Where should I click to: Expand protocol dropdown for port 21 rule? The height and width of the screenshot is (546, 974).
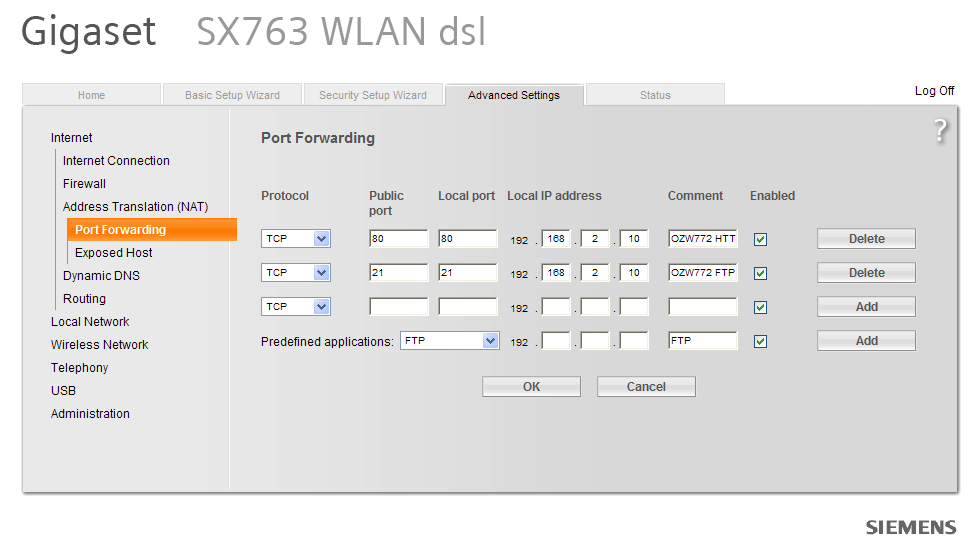[296, 273]
